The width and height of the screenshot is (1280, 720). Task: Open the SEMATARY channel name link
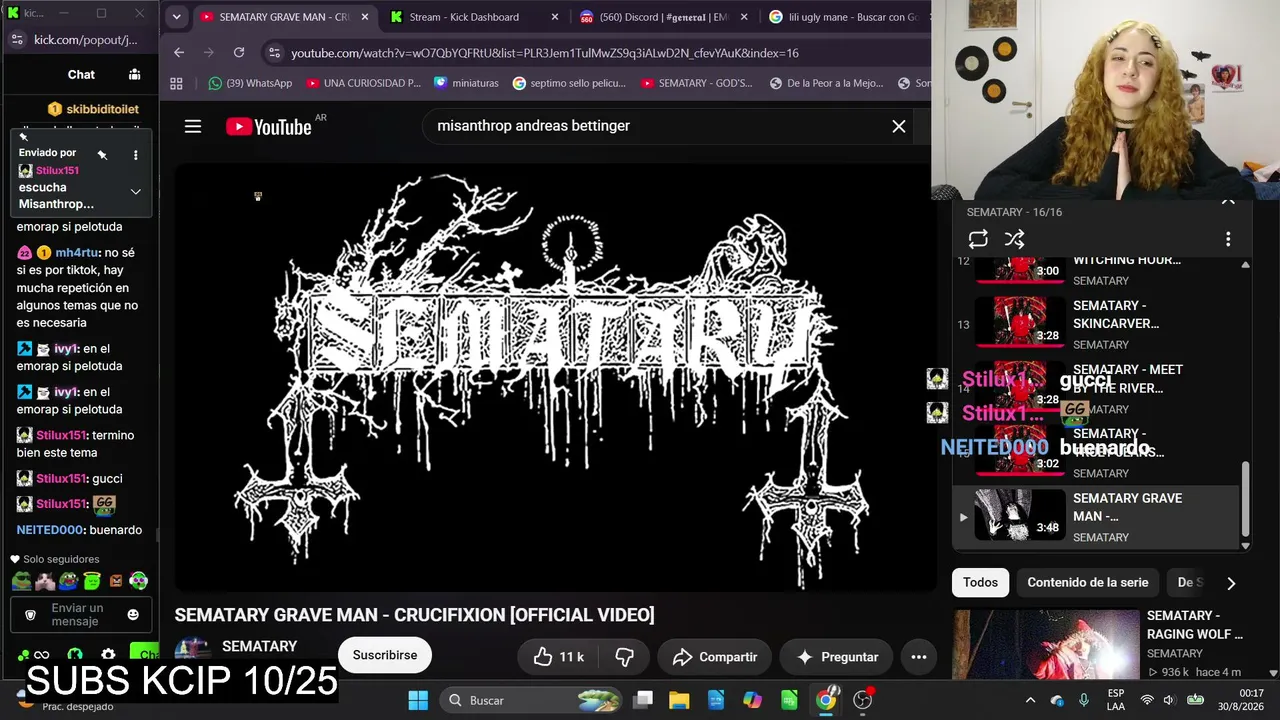click(x=259, y=646)
